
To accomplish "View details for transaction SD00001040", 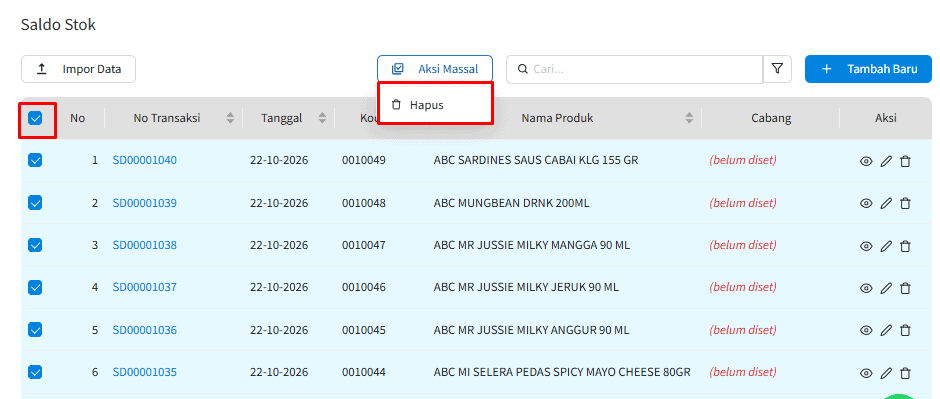I will pyautogui.click(x=866, y=161).
